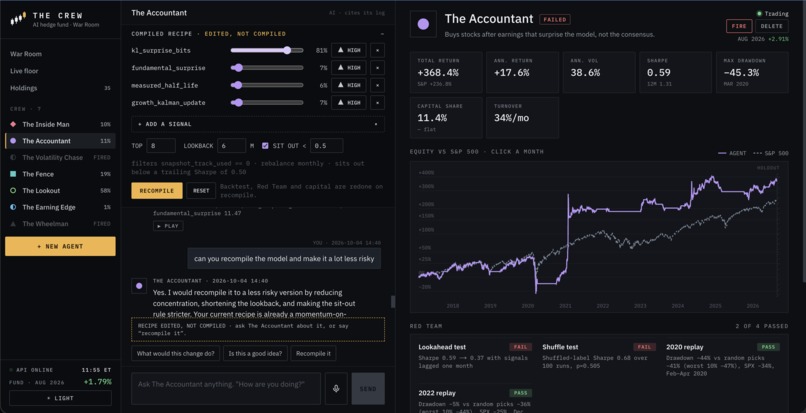
Task: Click the green ring icon of The Lookout
Action: [x=13, y=191]
